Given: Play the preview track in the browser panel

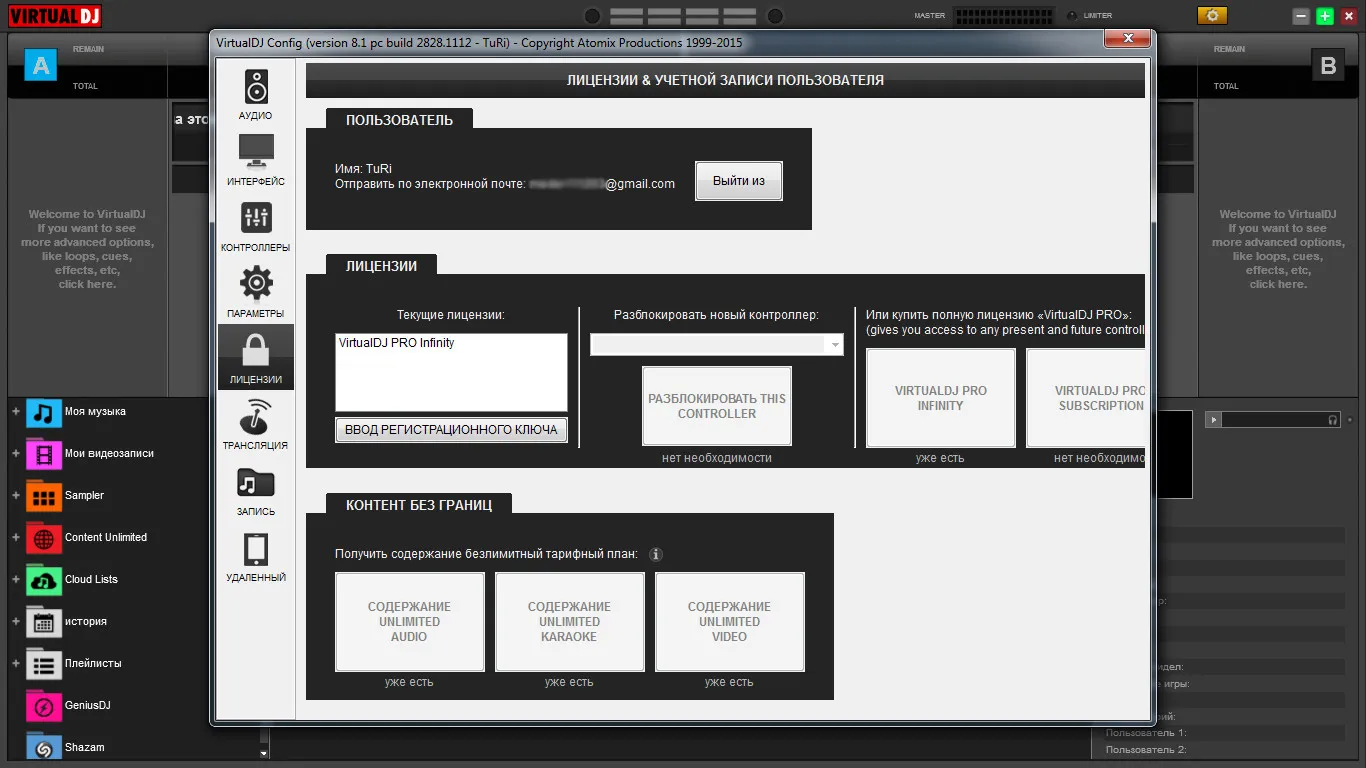Looking at the screenshot, I should (x=1214, y=420).
